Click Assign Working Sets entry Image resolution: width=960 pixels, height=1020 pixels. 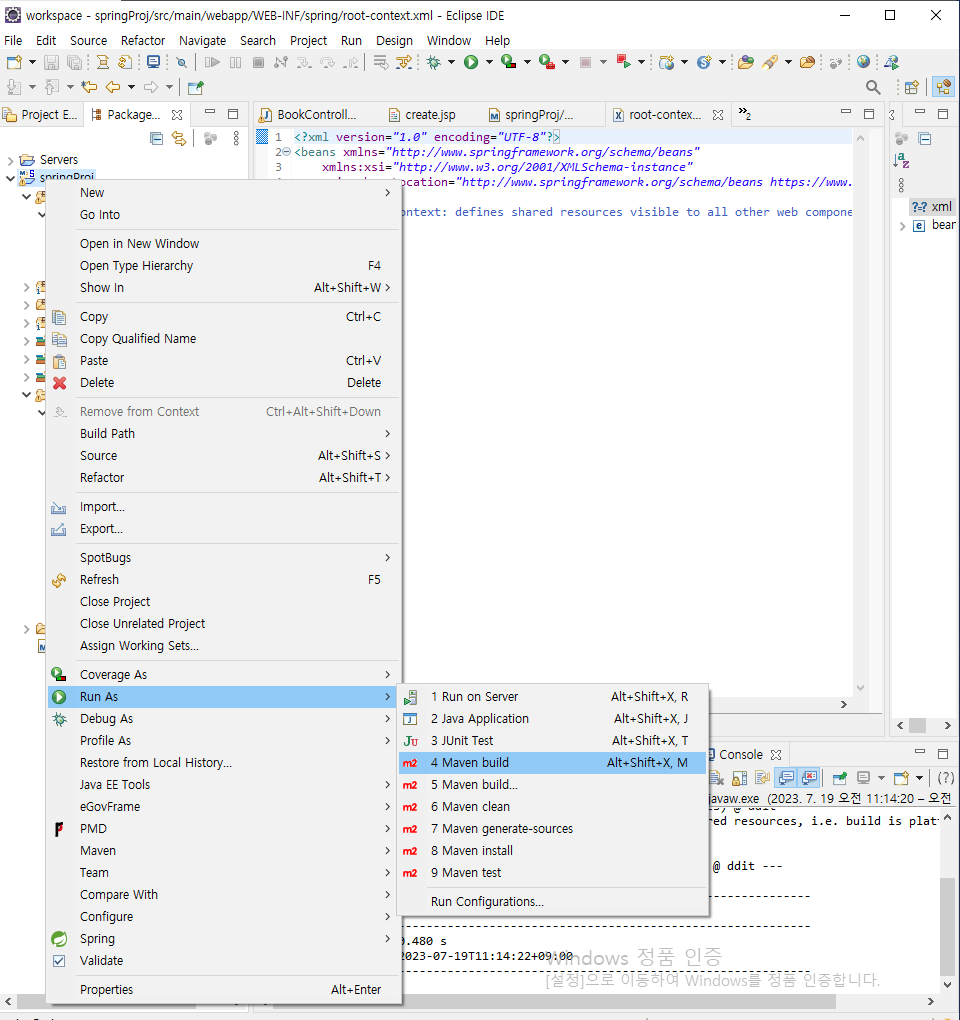(224, 646)
